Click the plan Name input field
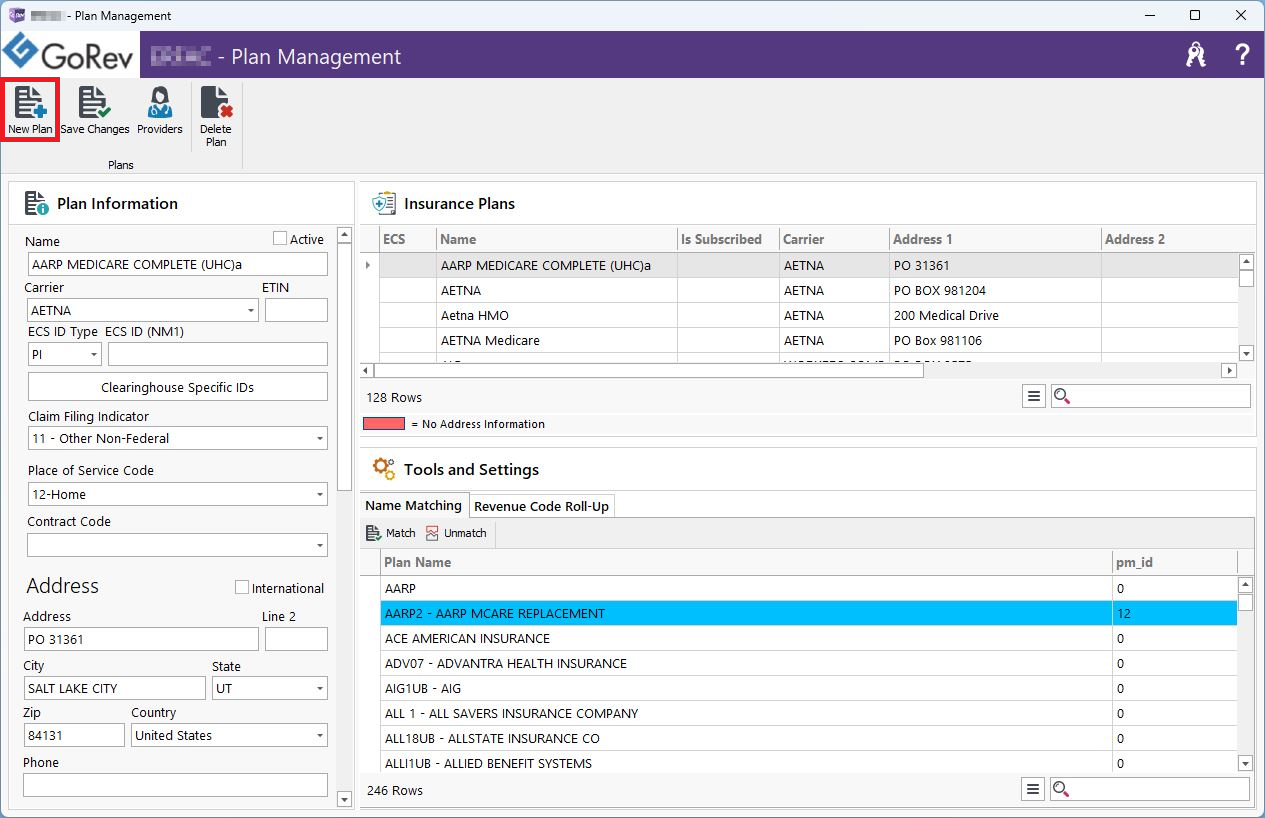The image size is (1265, 818). pos(178,264)
